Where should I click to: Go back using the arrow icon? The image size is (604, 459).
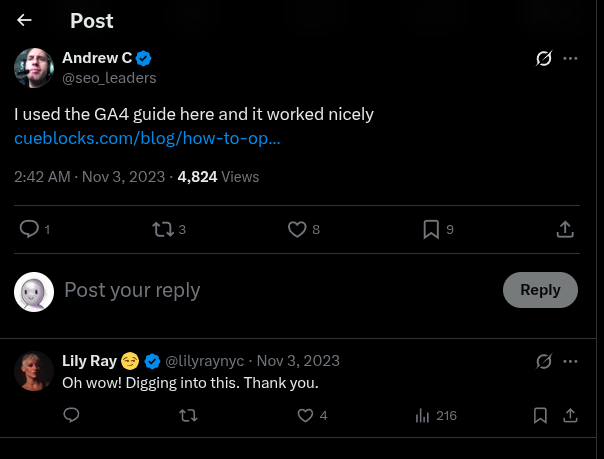(x=25, y=20)
